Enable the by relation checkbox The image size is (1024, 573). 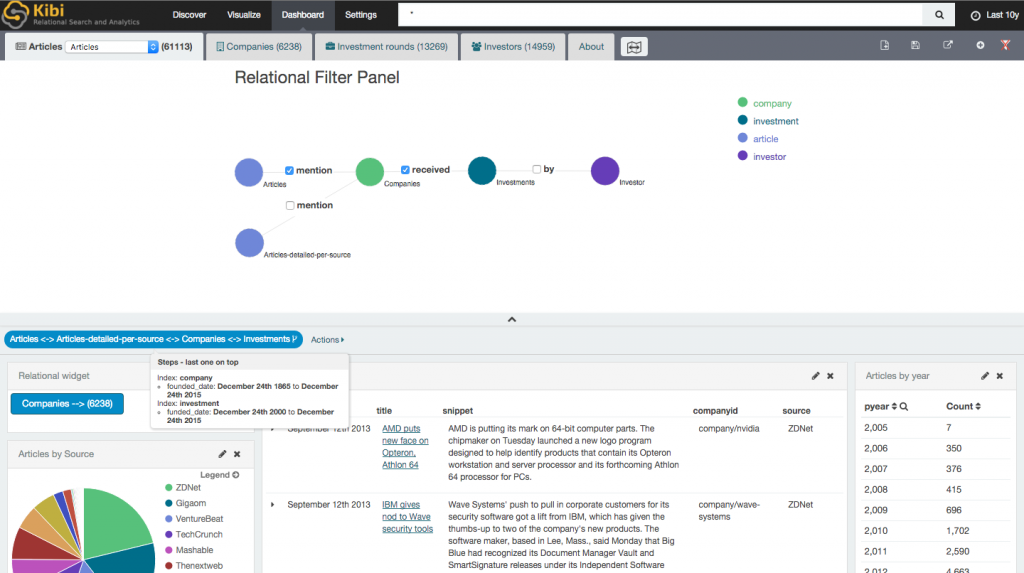[x=537, y=169]
